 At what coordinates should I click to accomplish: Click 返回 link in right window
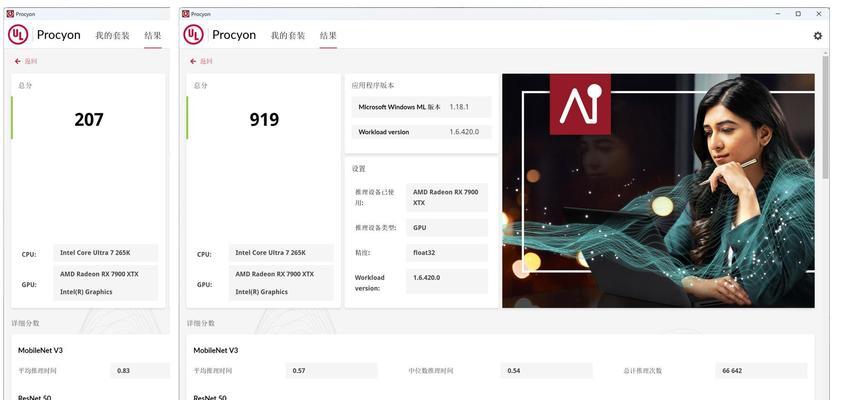point(206,61)
